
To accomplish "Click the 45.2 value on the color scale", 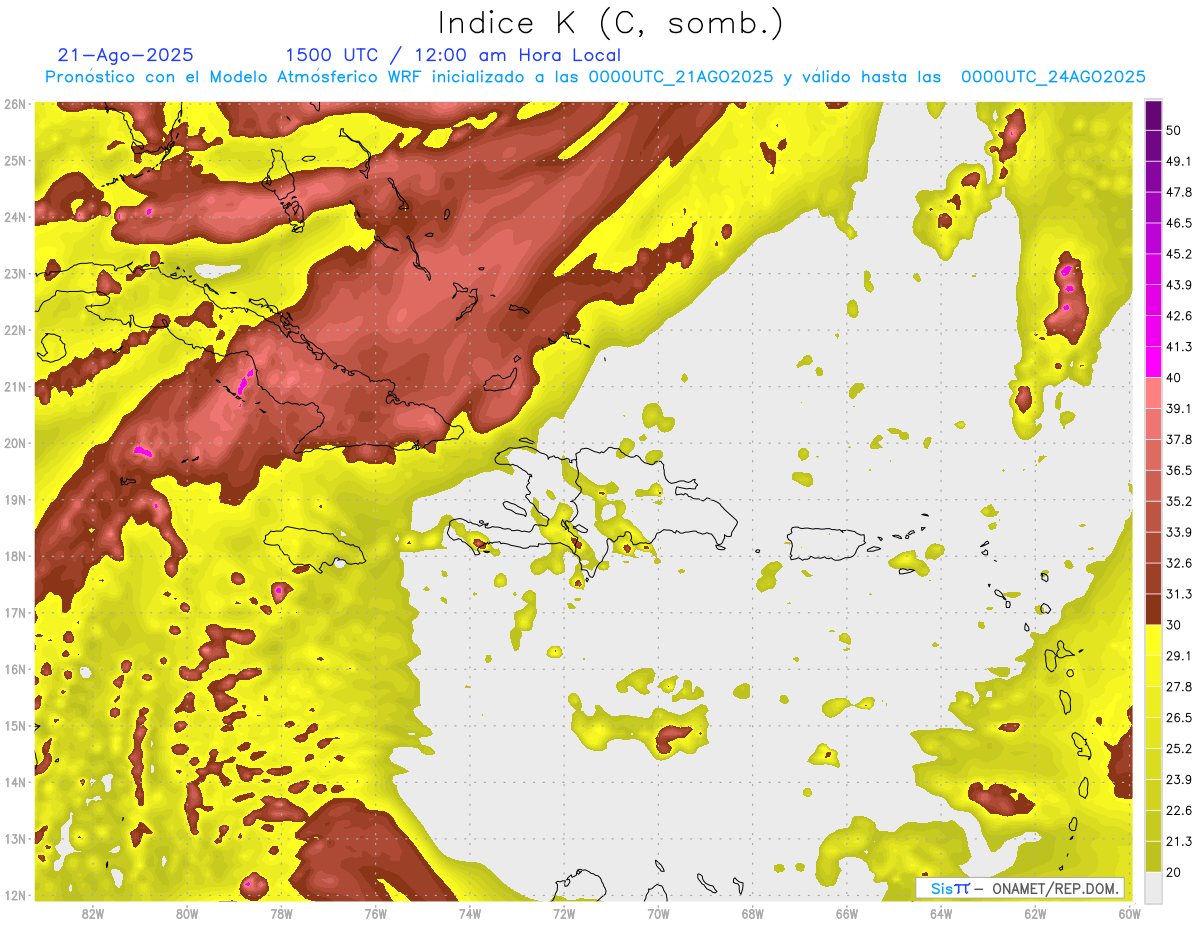I will coord(1178,254).
